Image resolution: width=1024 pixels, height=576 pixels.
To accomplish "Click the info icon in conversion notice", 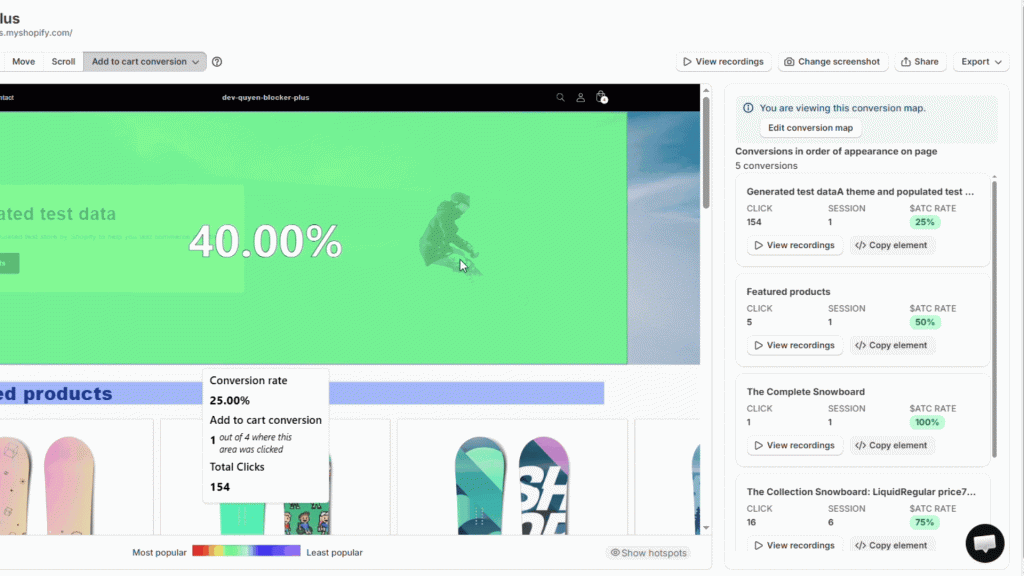I will coord(748,108).
